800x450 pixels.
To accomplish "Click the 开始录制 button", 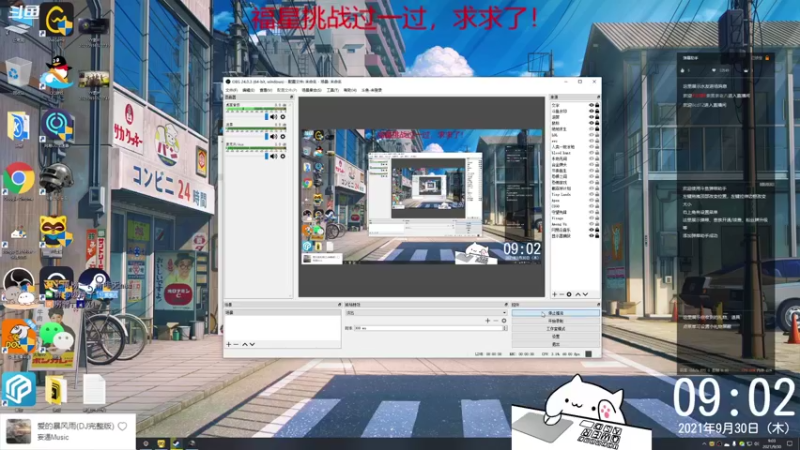I will coord(556,321).
